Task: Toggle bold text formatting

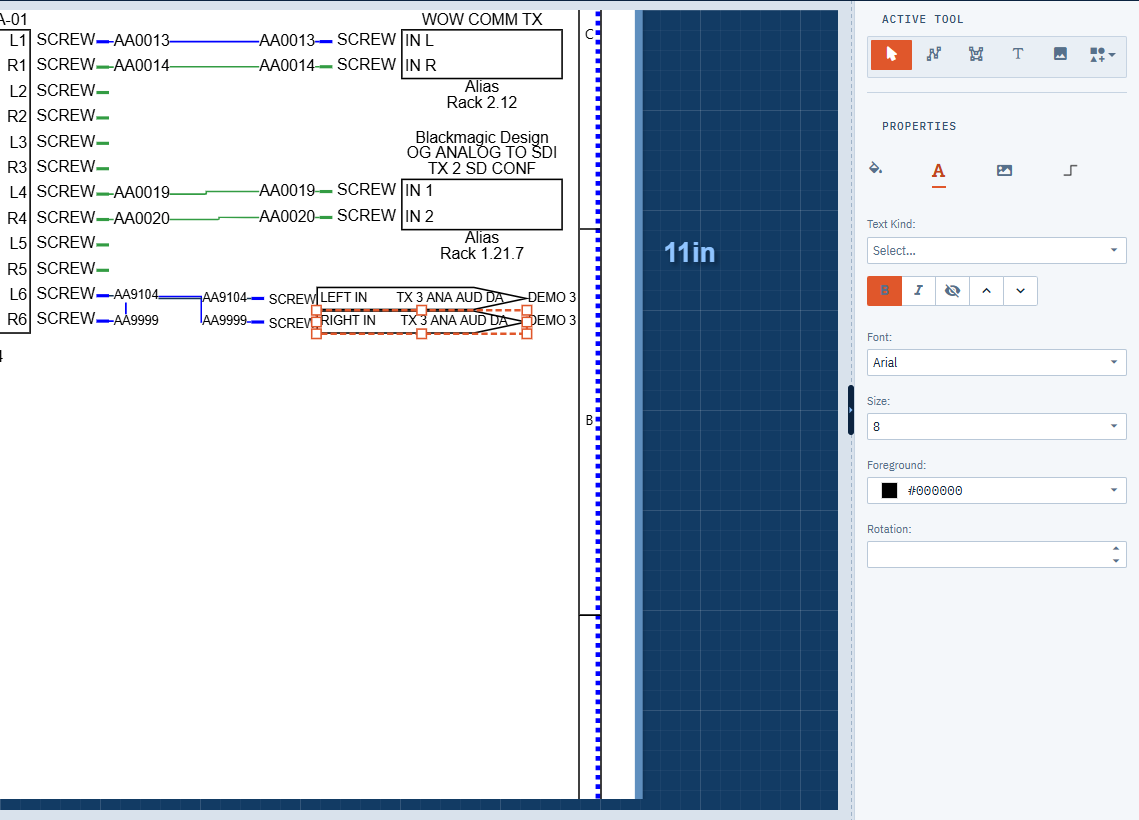Action: coord(884,291)
